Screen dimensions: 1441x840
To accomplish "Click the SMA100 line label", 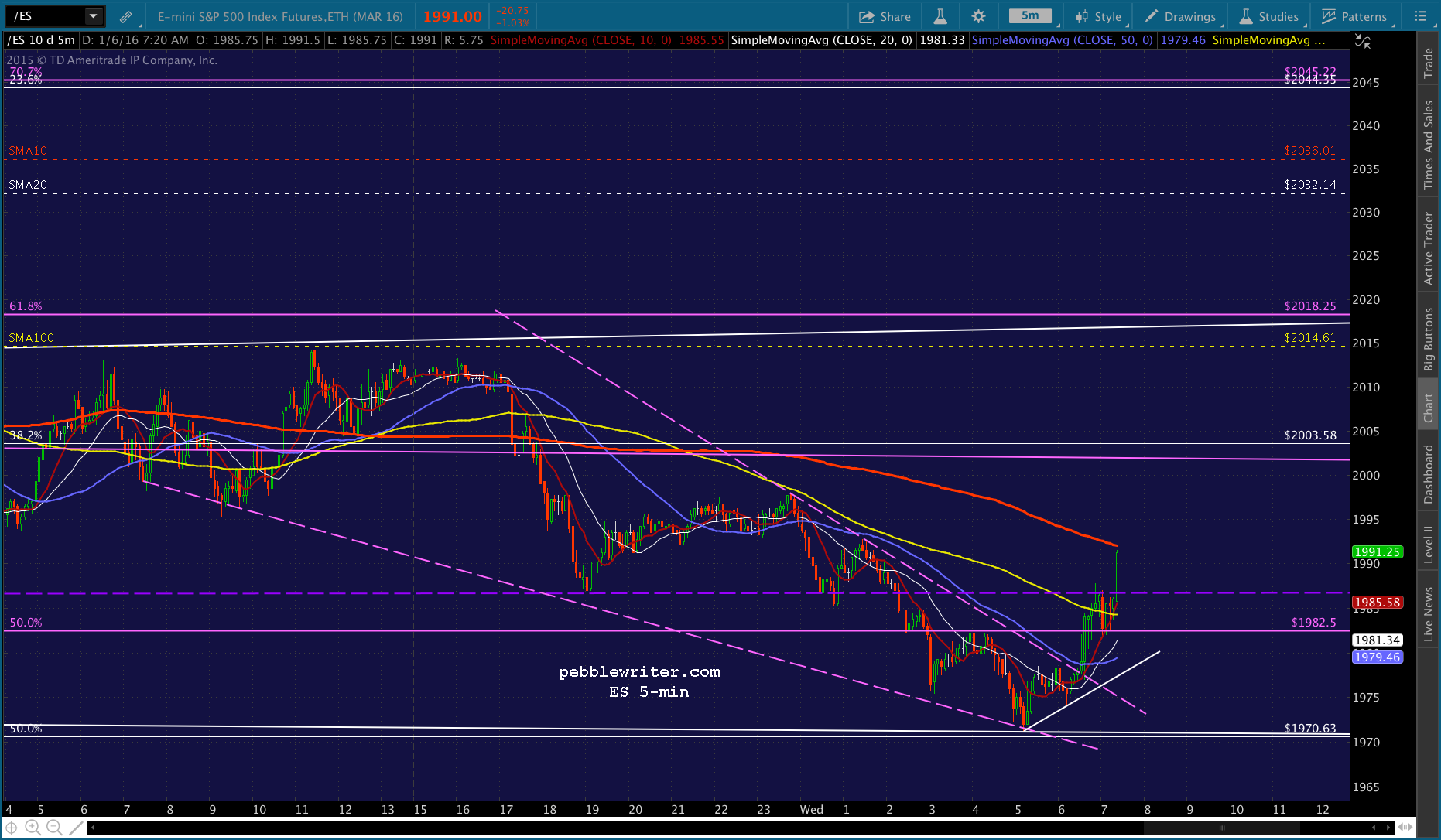I will click(32, 338).
